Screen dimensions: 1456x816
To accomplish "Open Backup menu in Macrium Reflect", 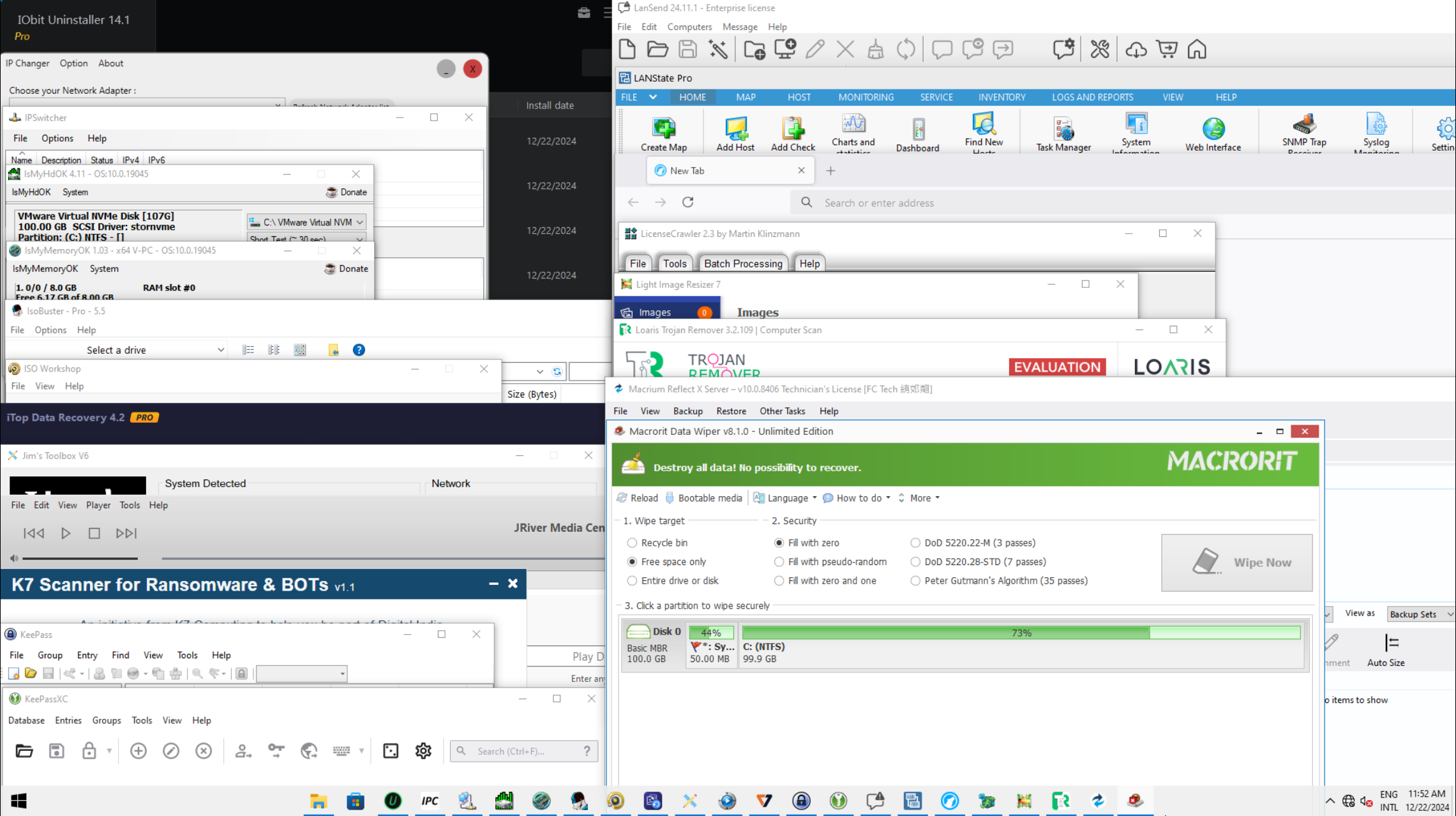I will tap(687, 411).
